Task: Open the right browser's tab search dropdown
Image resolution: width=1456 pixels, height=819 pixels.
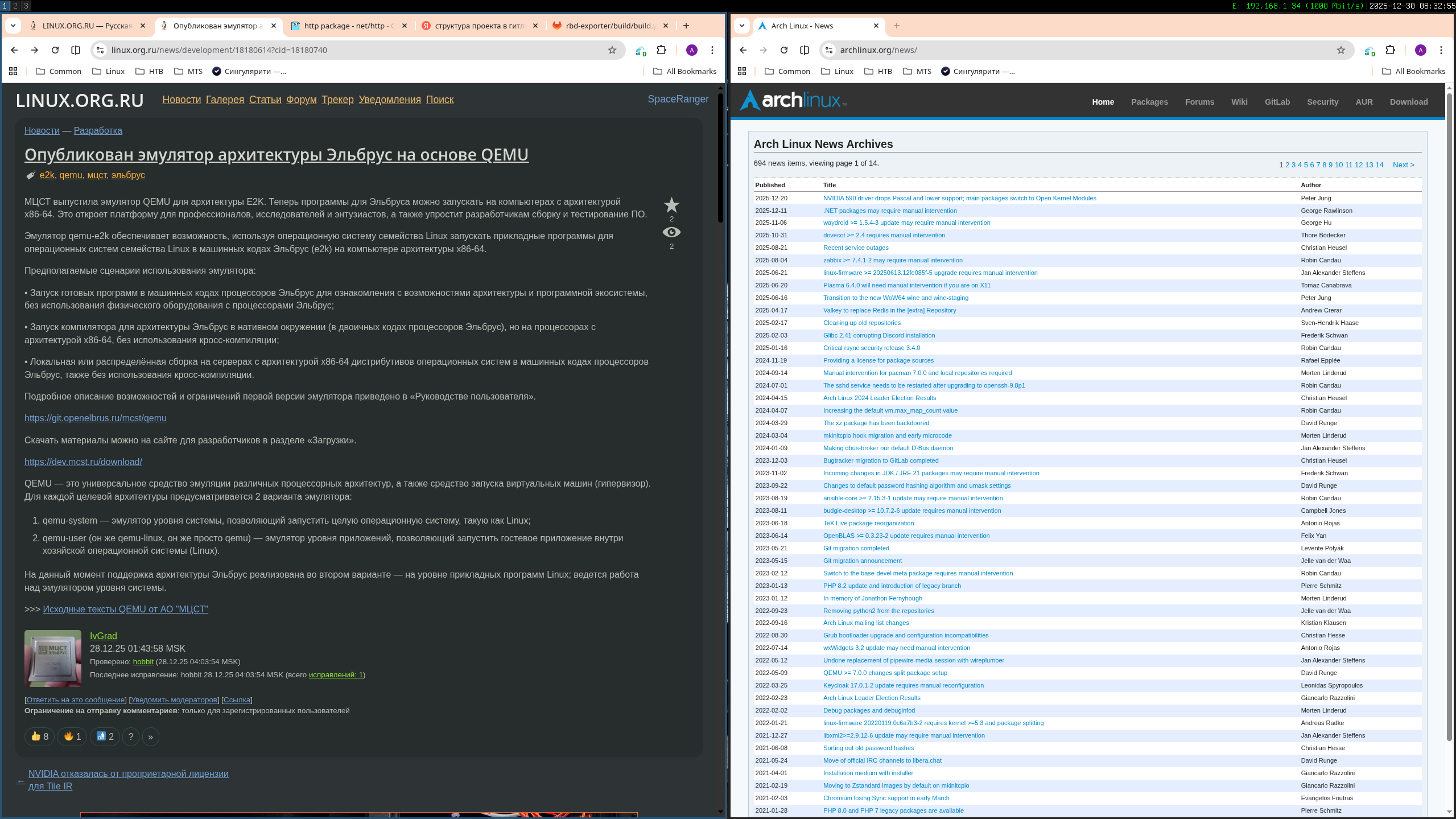Action: pyautogui.click(x=742, y=26)
